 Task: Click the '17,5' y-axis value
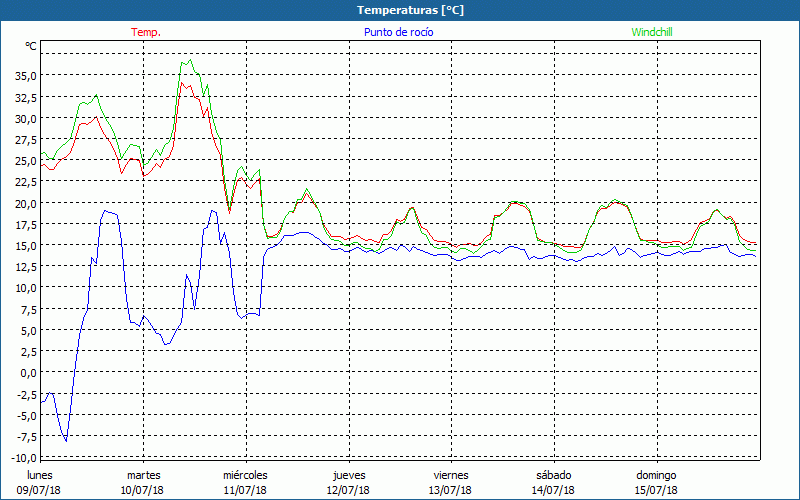pos(26,224)
